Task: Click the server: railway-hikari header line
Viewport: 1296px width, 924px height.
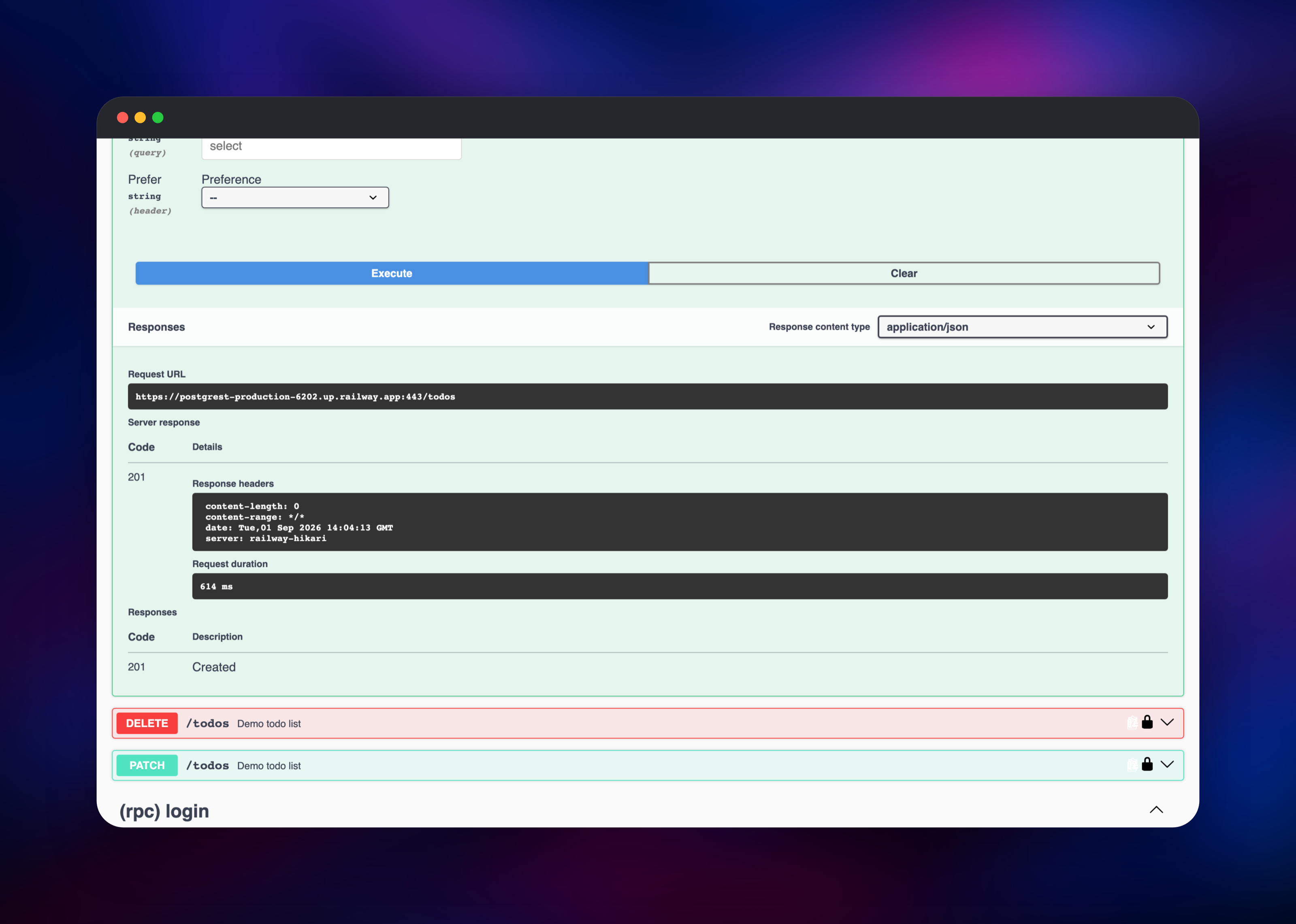Action: (x=266, y=538)
